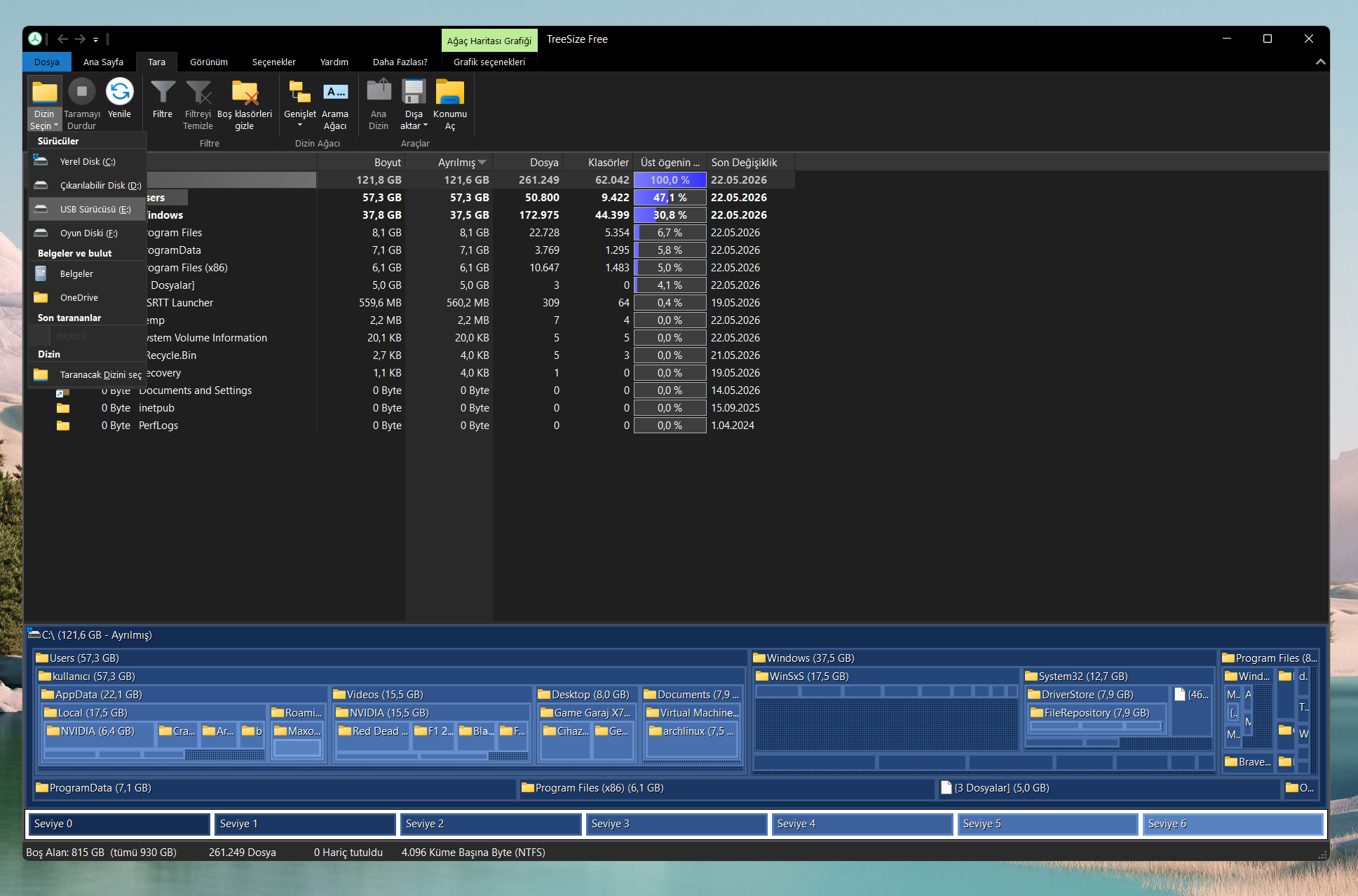Collapse the ribbon with the chevron
1358x896 pixels.
pyautogui.click(x=1321, y=62)
